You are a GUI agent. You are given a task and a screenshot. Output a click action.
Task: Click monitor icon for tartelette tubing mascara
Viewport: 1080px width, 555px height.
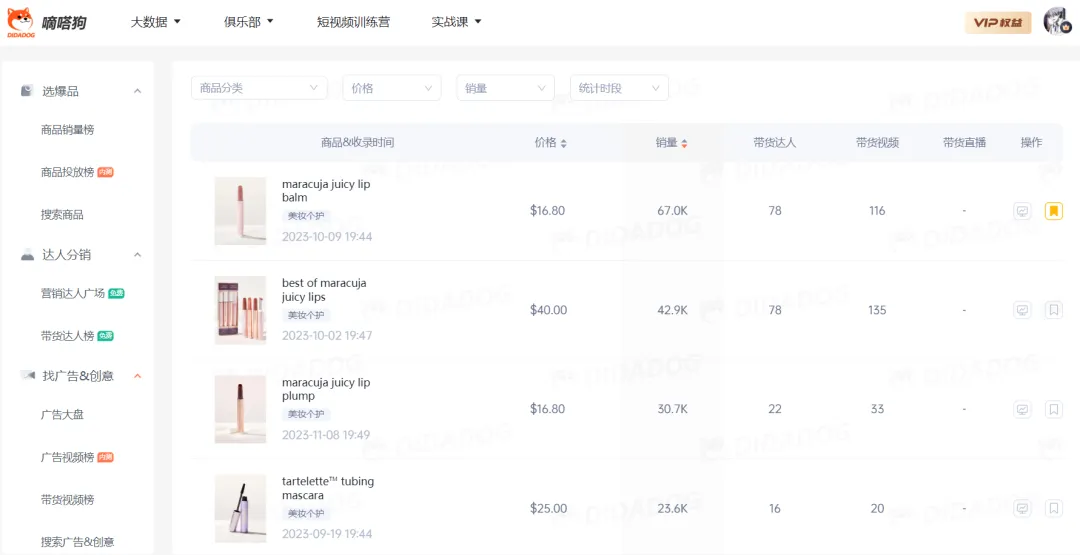pyautogui.click(x=1023, y=508)
